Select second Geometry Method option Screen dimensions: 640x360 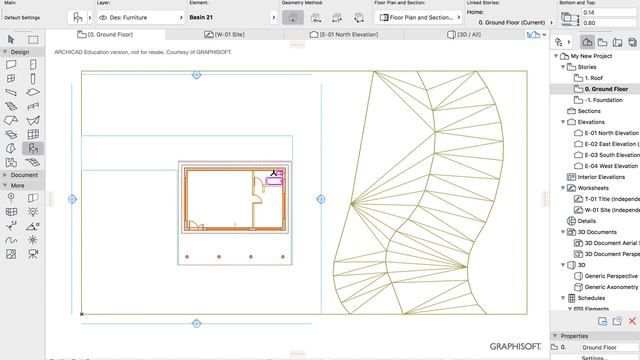[x=315, y=18]
